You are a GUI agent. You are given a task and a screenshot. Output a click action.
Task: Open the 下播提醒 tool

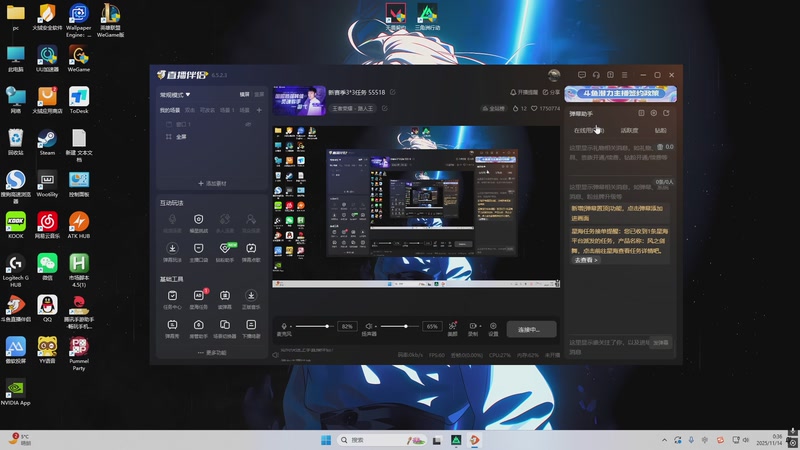(x=251, y=329)
